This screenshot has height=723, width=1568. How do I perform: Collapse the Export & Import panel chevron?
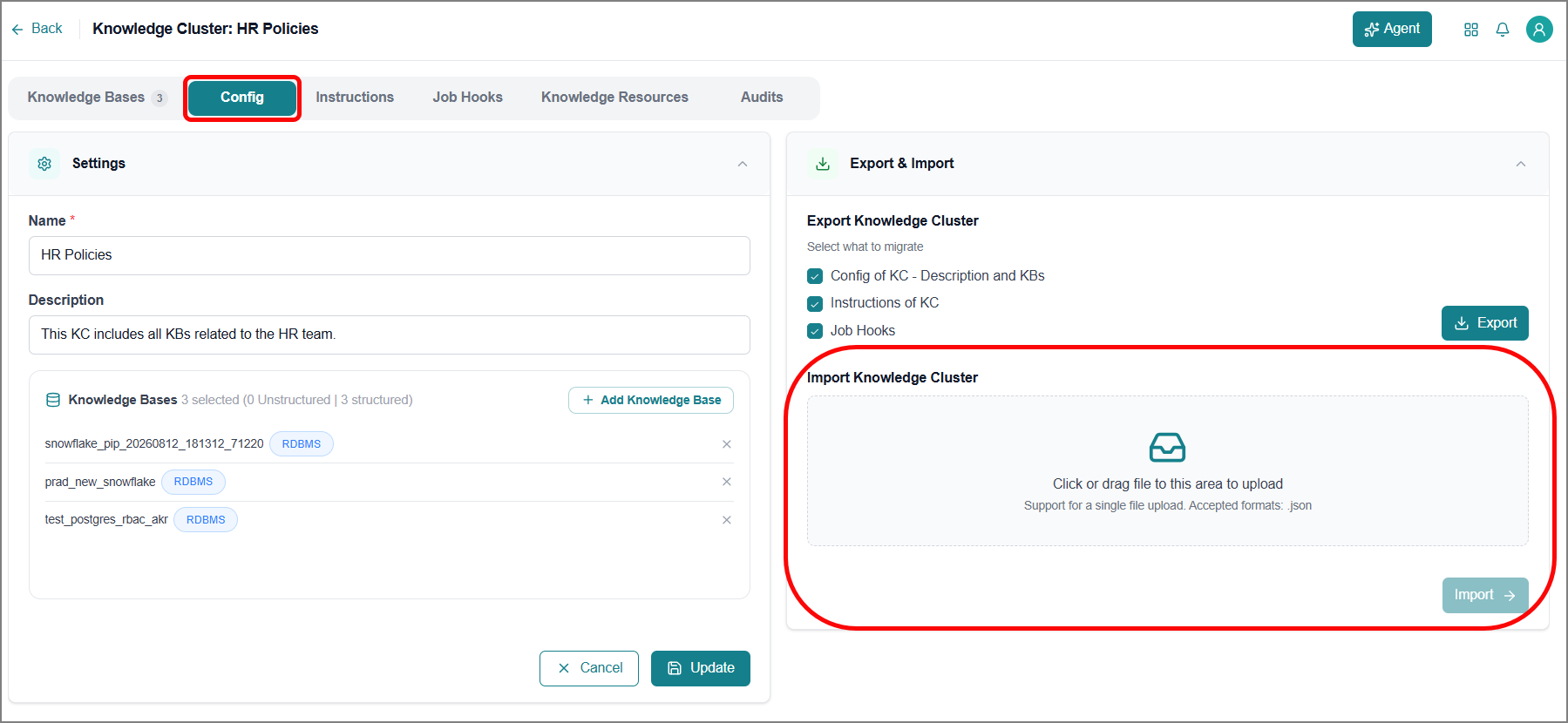(x=1520, y=164)
